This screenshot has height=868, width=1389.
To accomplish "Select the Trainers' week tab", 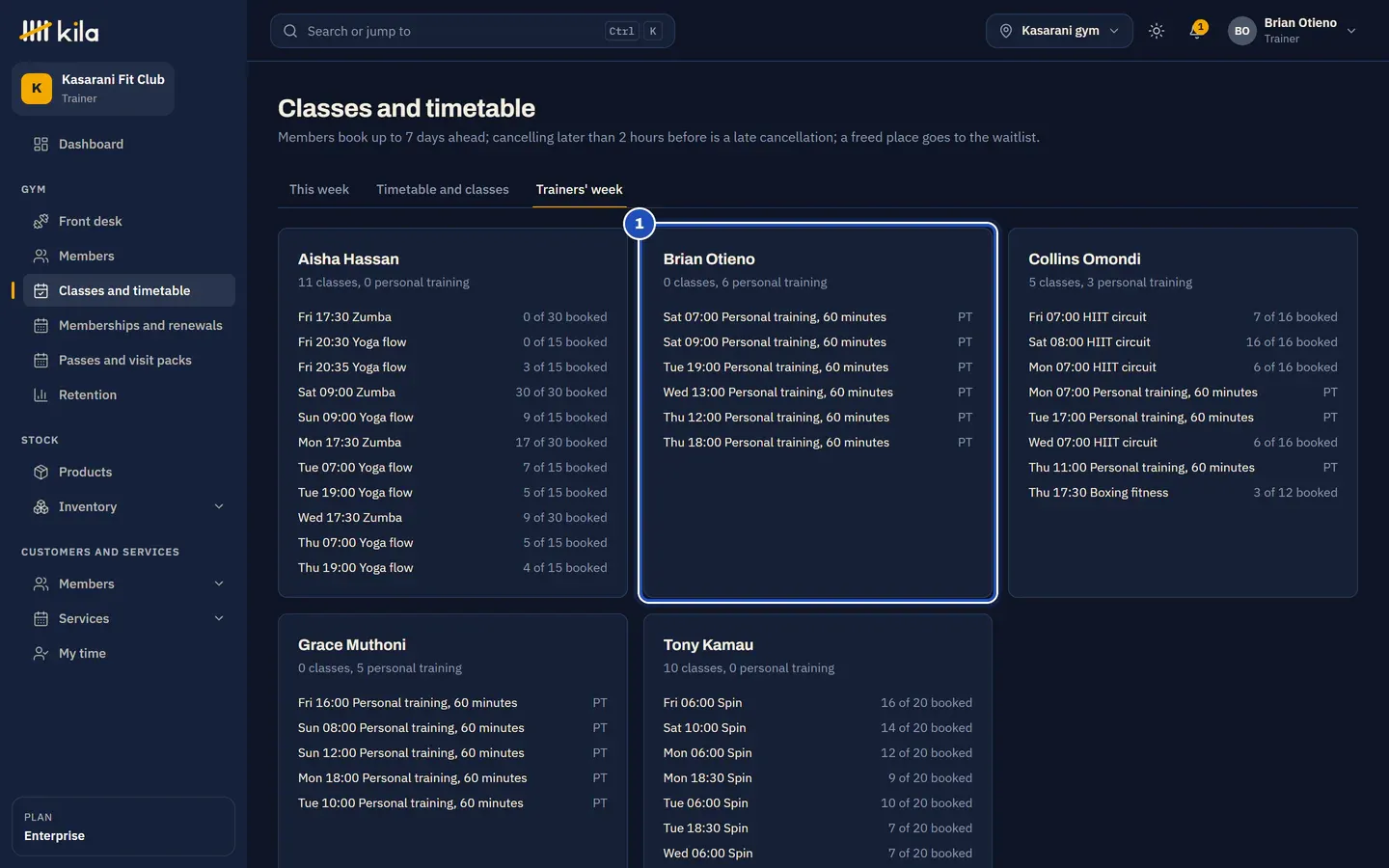I will [580, 189].
